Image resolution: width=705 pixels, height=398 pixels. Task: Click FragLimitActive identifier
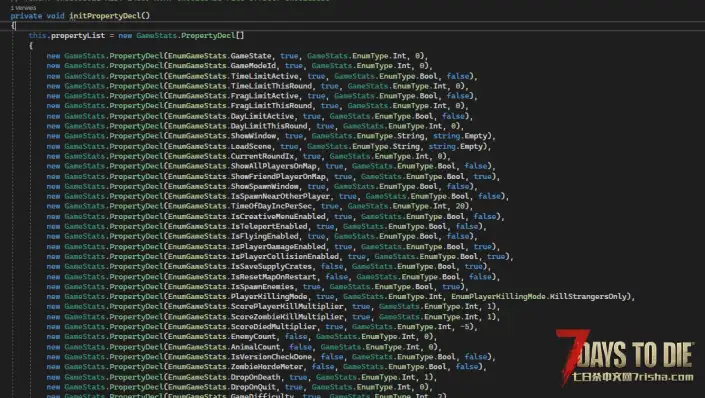coord(264,96)
